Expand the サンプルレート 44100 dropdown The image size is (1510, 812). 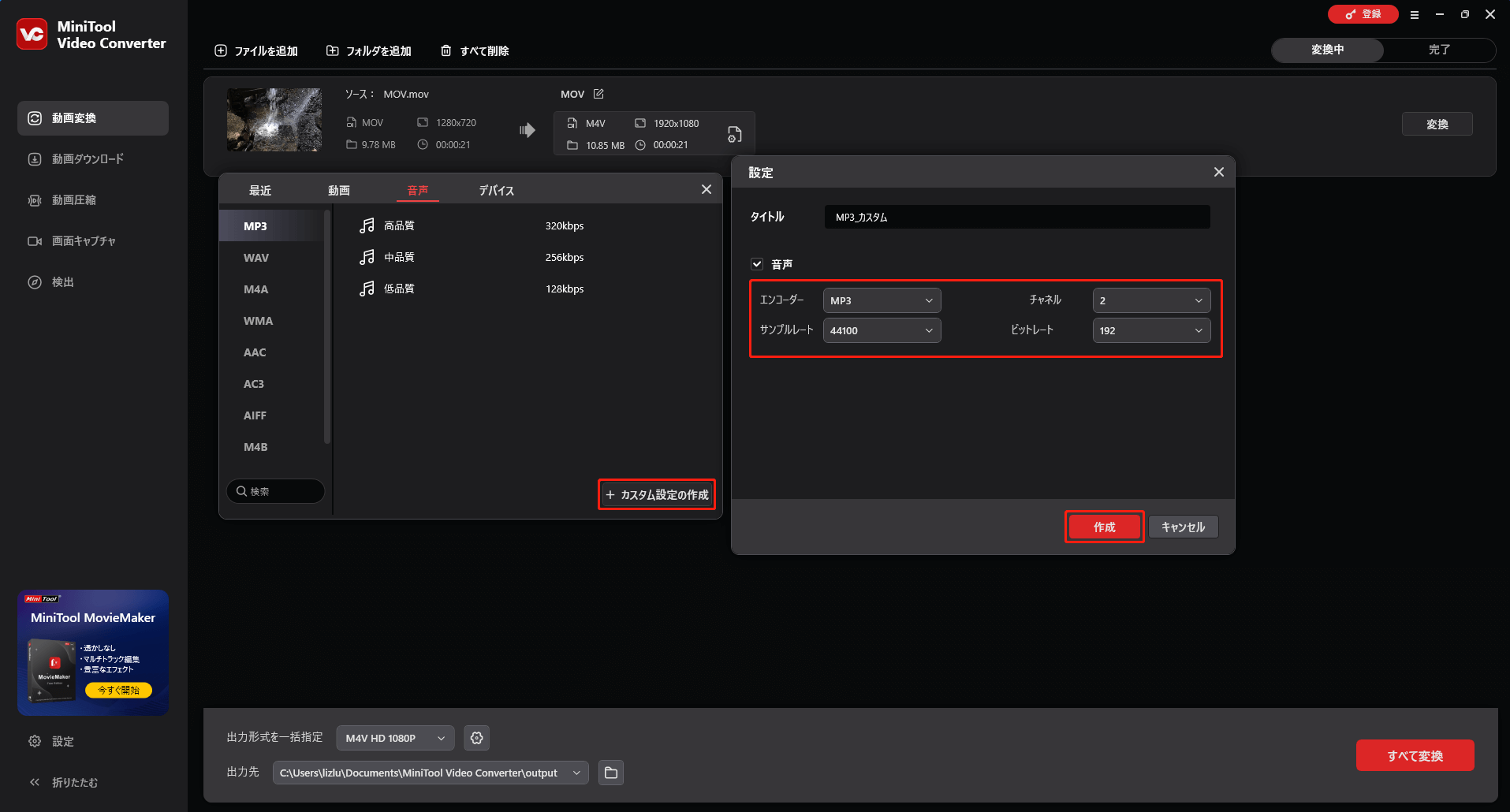882,330
